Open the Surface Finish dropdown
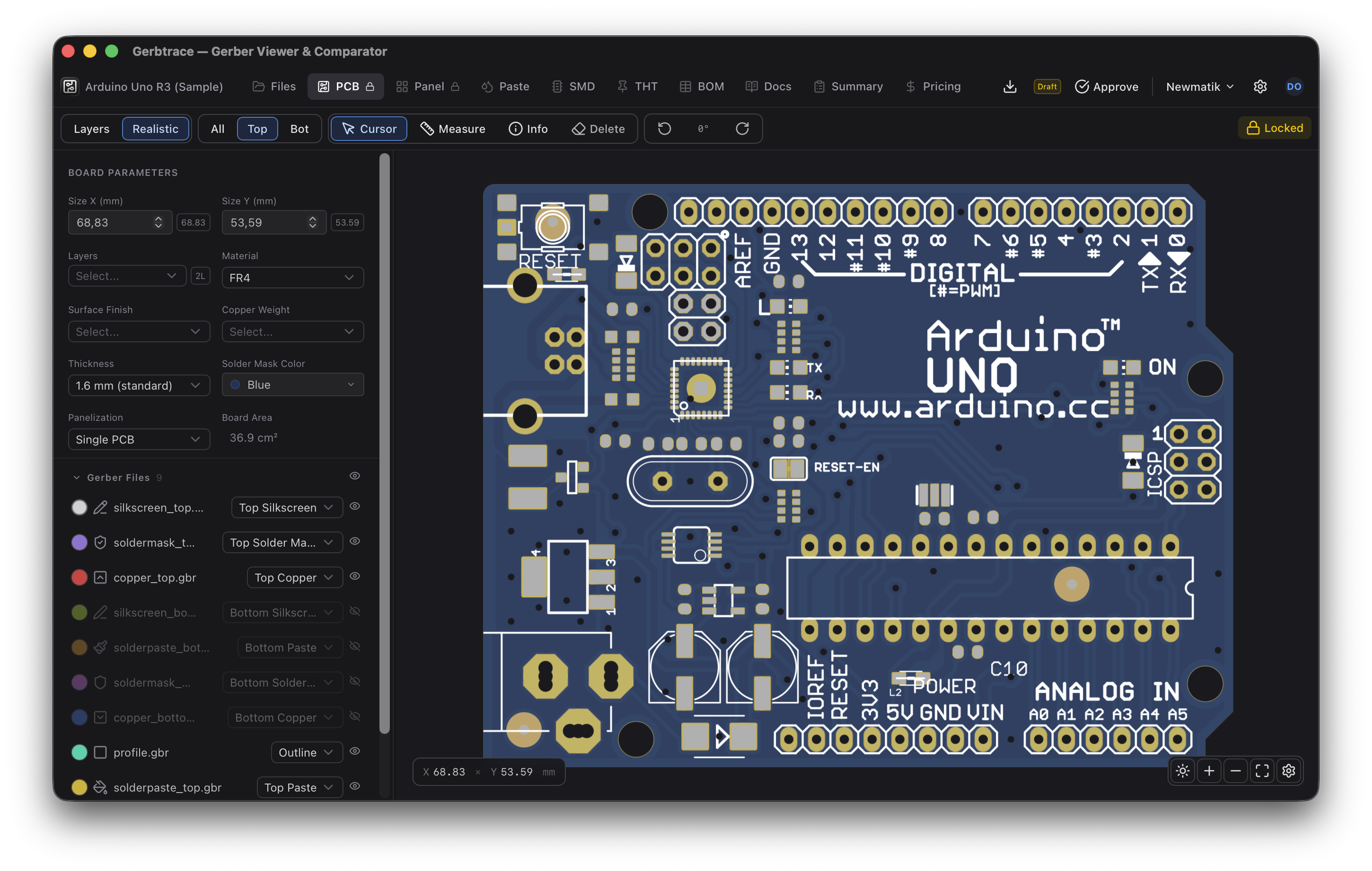Screen dimensions: 1372x871 point(139,331)
